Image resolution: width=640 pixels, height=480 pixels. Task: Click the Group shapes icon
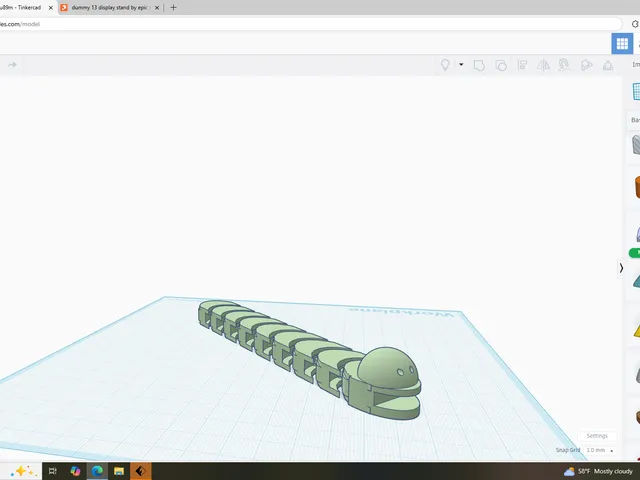[479, 65]
